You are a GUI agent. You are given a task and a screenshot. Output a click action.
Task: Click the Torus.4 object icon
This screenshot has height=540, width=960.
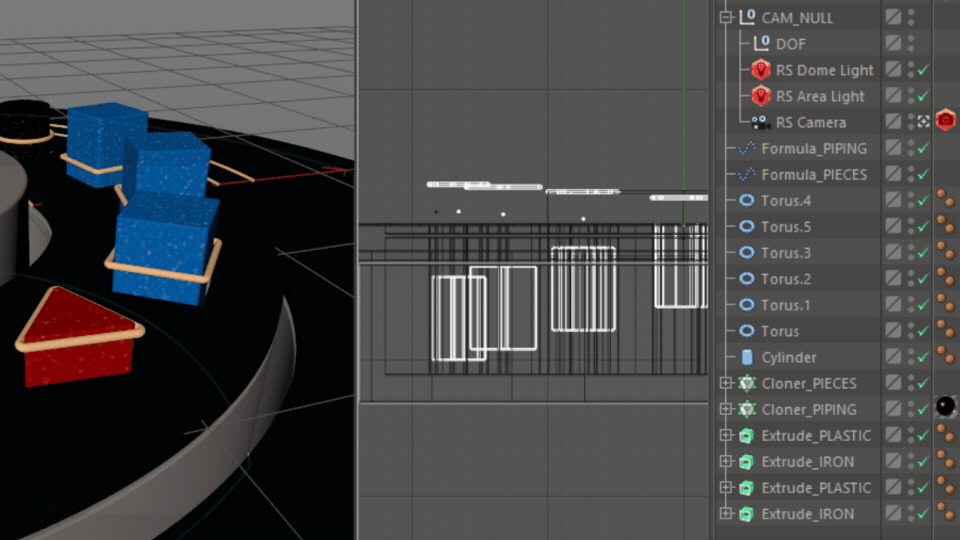[747, 201]
